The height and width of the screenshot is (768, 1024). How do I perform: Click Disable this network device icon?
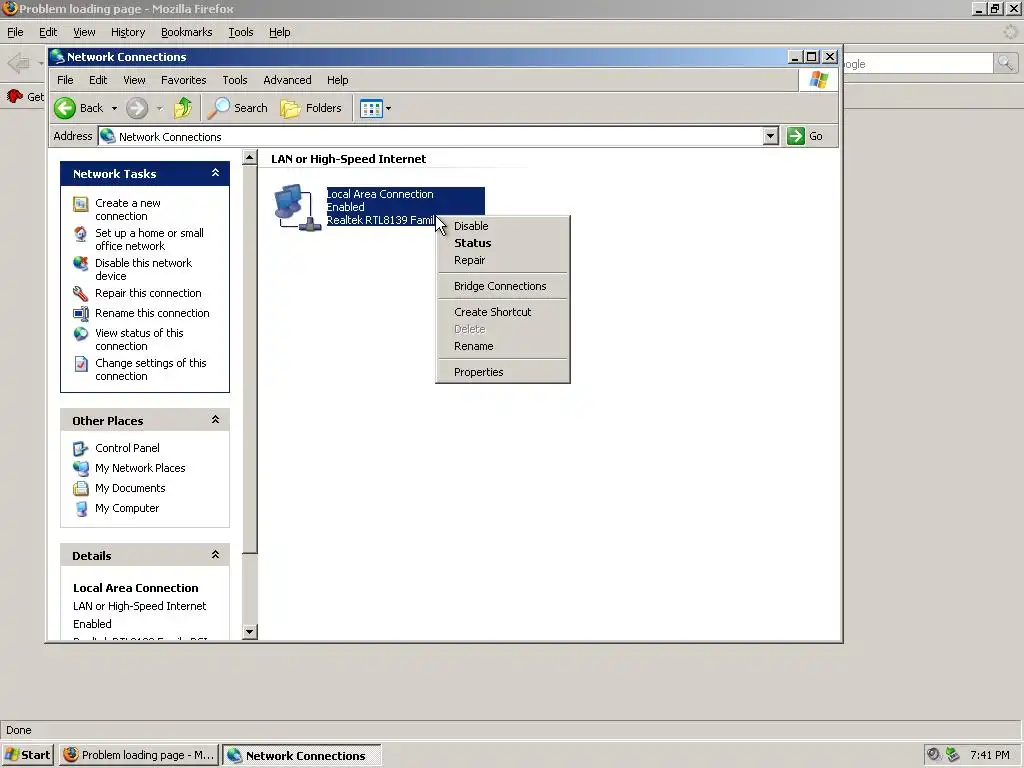pos(80,264)
